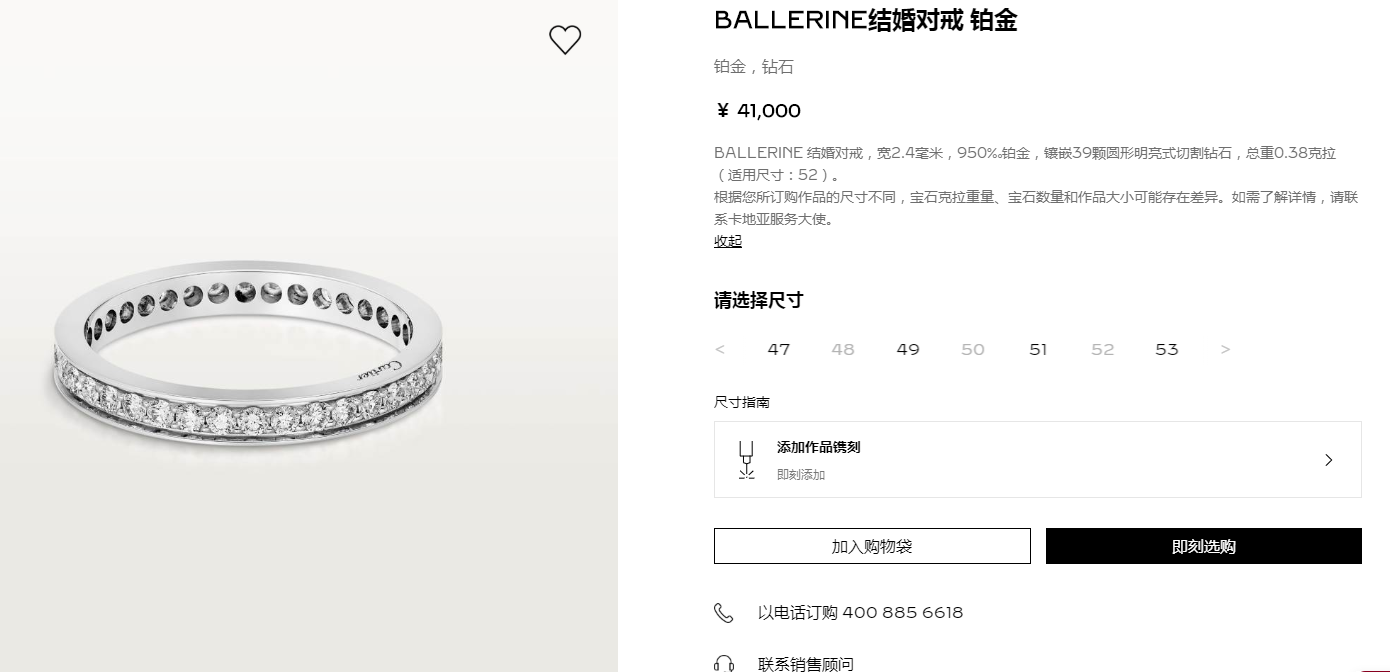
Task: Collapse description via 收起 link
Action: [728, 241]
